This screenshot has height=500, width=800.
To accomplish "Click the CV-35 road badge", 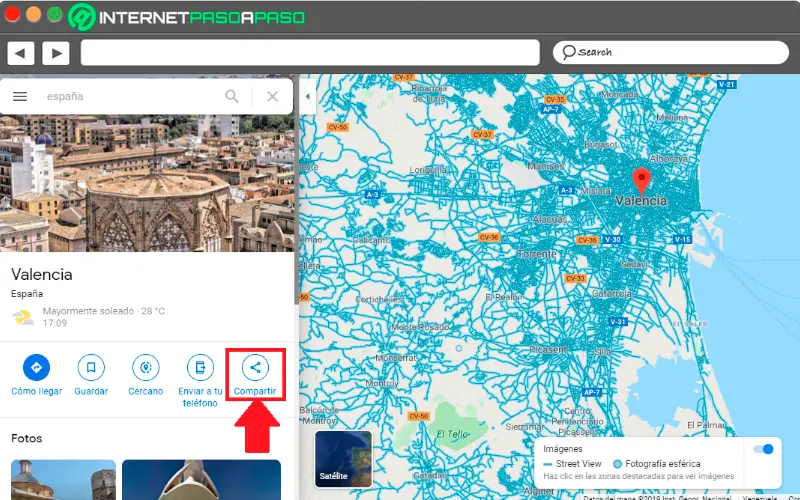I will [555, 99].
